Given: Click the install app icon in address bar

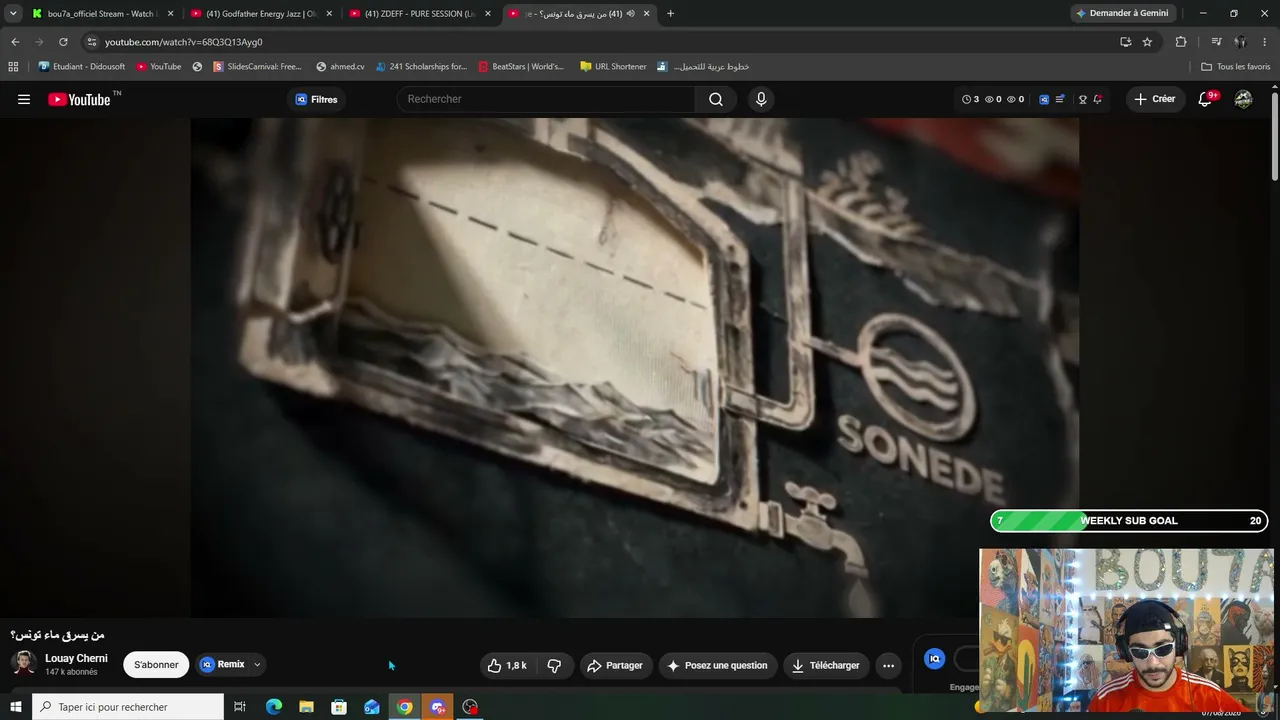Looking at the screenshot, I should (x=1125, y=42).
